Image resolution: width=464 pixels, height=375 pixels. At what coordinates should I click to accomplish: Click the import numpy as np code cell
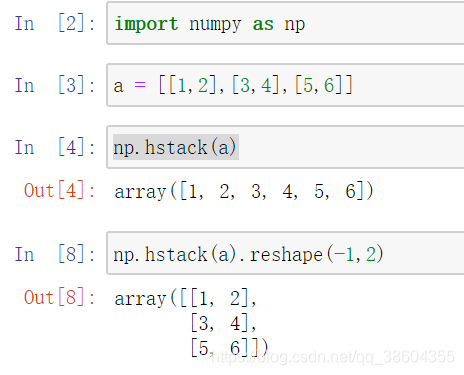coord(285,23)
